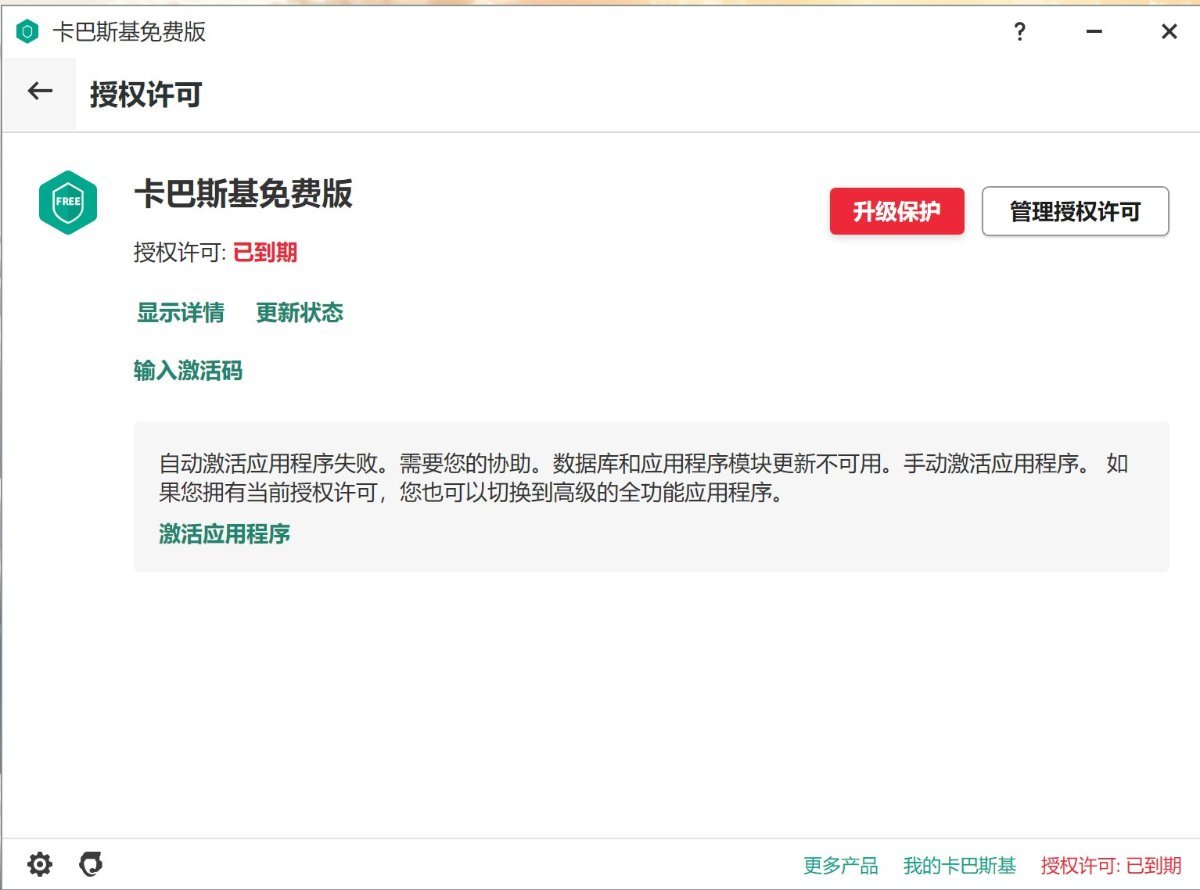Click the 更新状态 link

coord(299,313)
